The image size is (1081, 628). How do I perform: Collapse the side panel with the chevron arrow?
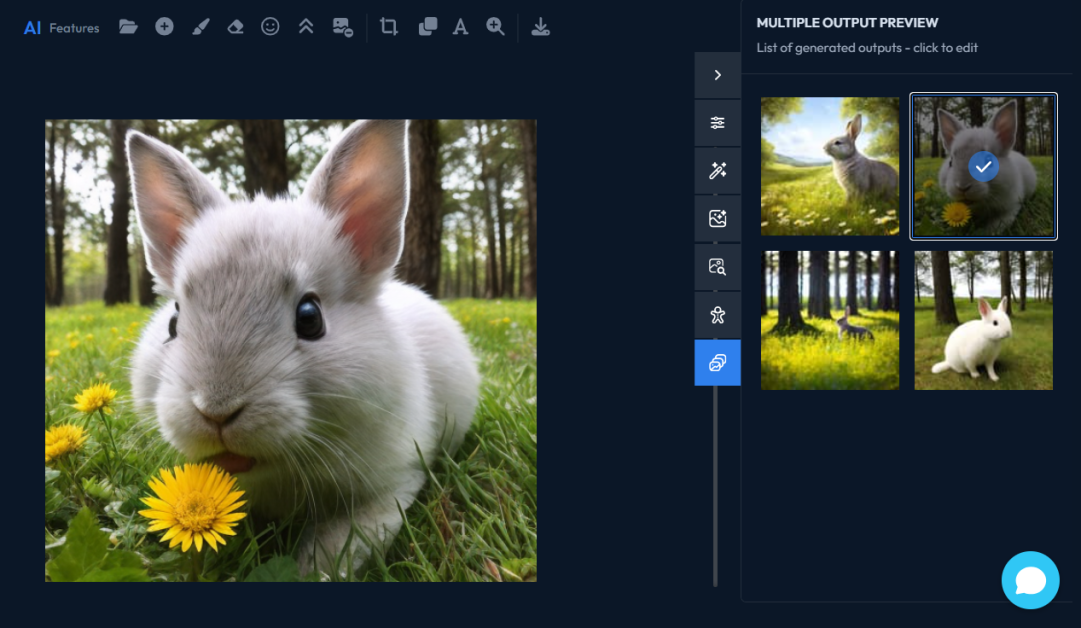click(x=718, y=75)
